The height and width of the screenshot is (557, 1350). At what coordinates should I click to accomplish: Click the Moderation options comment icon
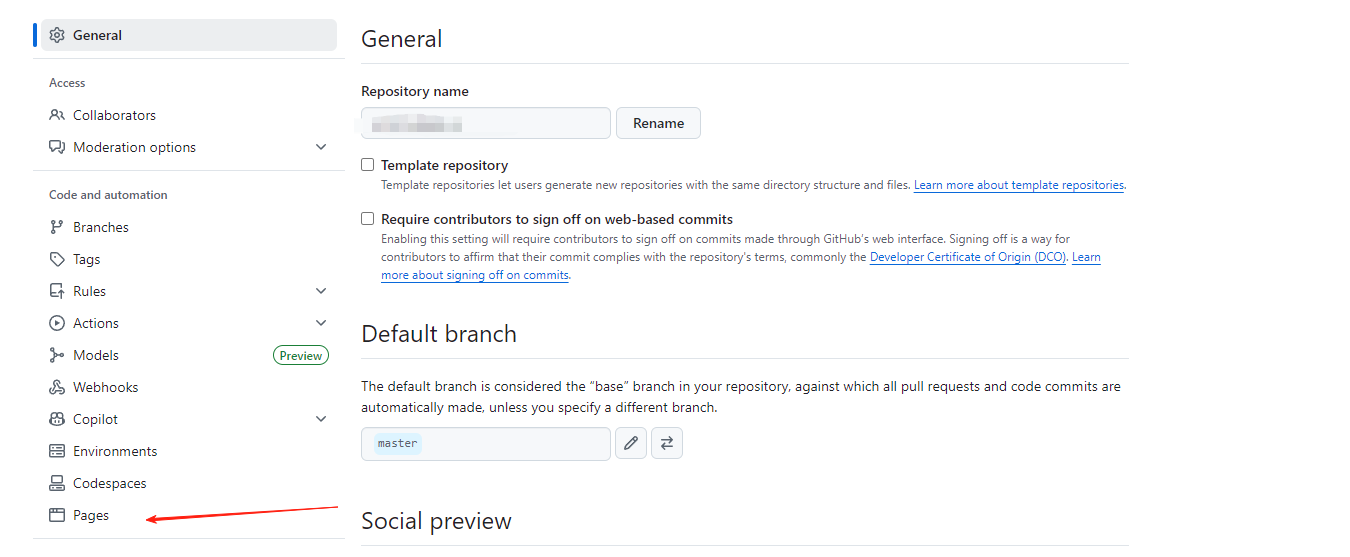pos(57,147)
